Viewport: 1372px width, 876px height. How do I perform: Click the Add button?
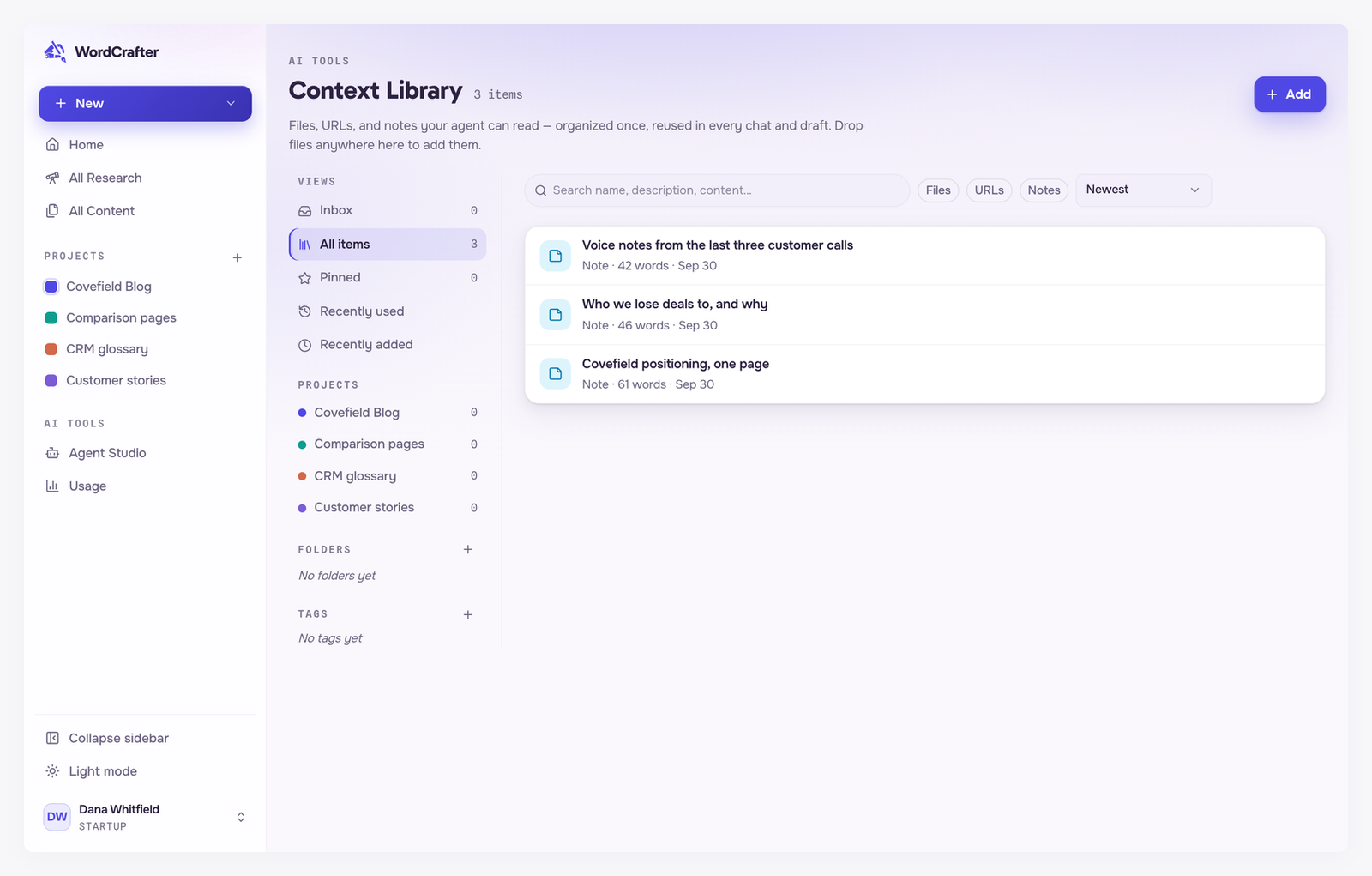pos(1289,94)
